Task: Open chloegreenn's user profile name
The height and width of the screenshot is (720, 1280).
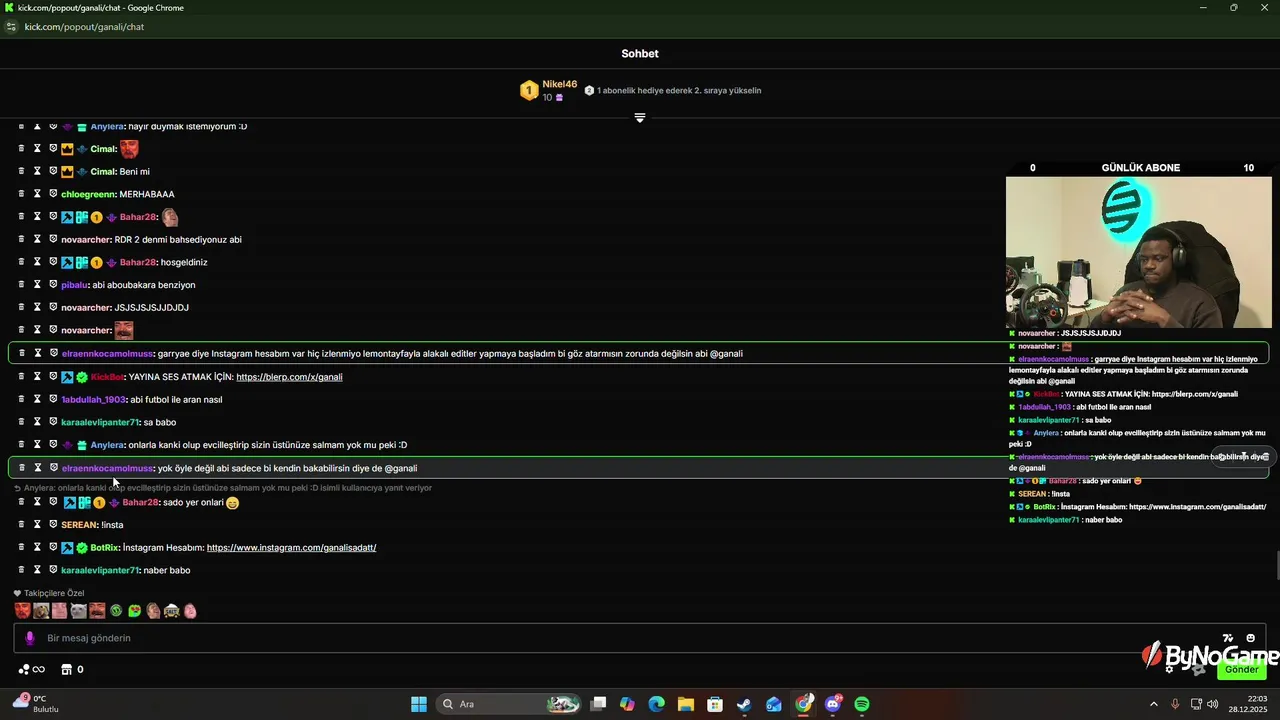Action: [87, 194]
